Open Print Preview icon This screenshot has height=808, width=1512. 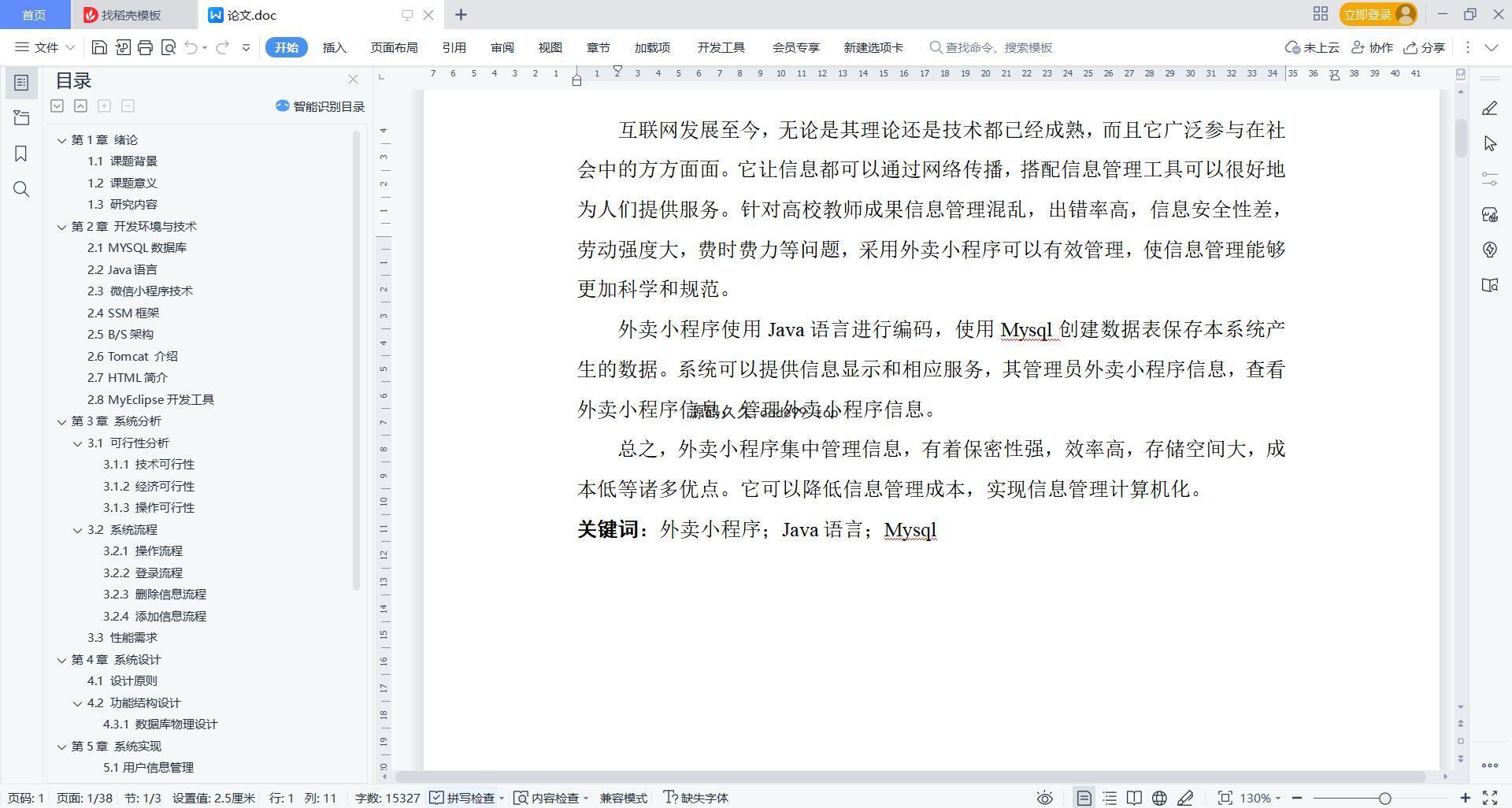168,47
